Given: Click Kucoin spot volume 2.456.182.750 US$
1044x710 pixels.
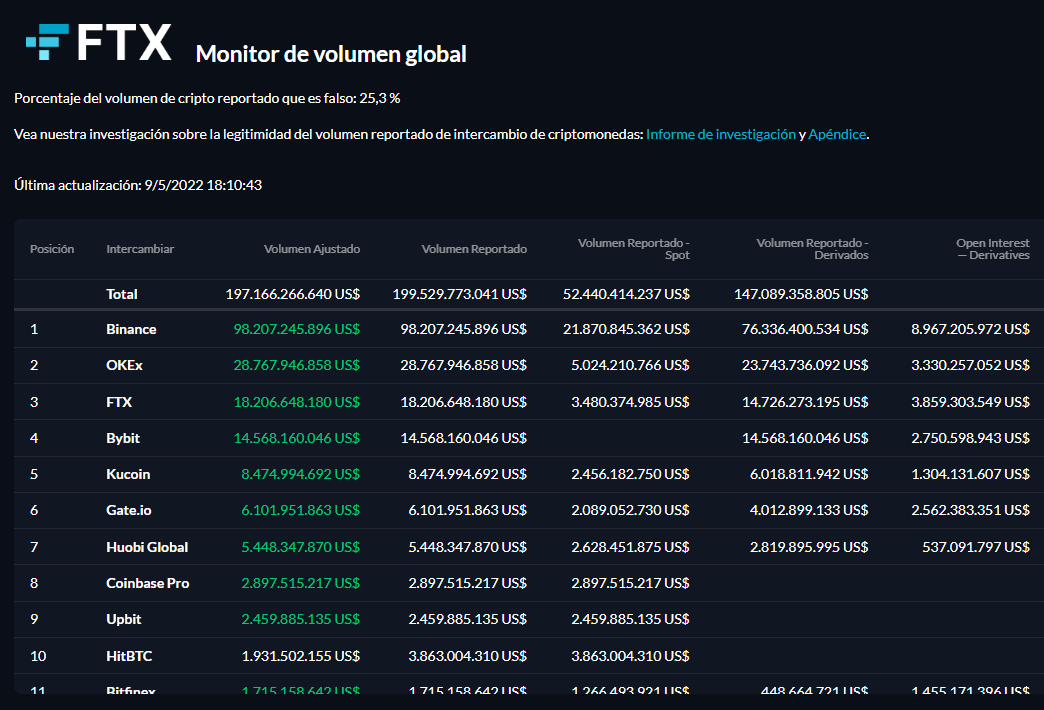Looking at the screenshot, I should (631, 474).
